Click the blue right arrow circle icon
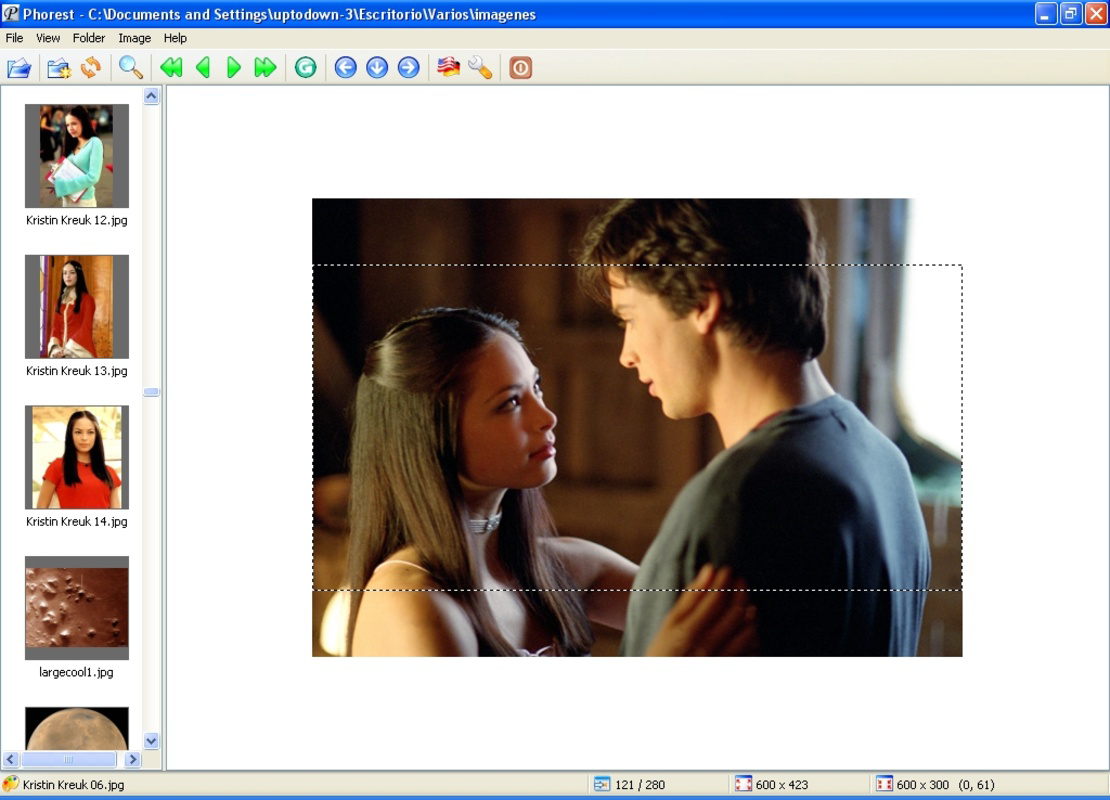This screenshot has width=1110, height=800. 408,68
